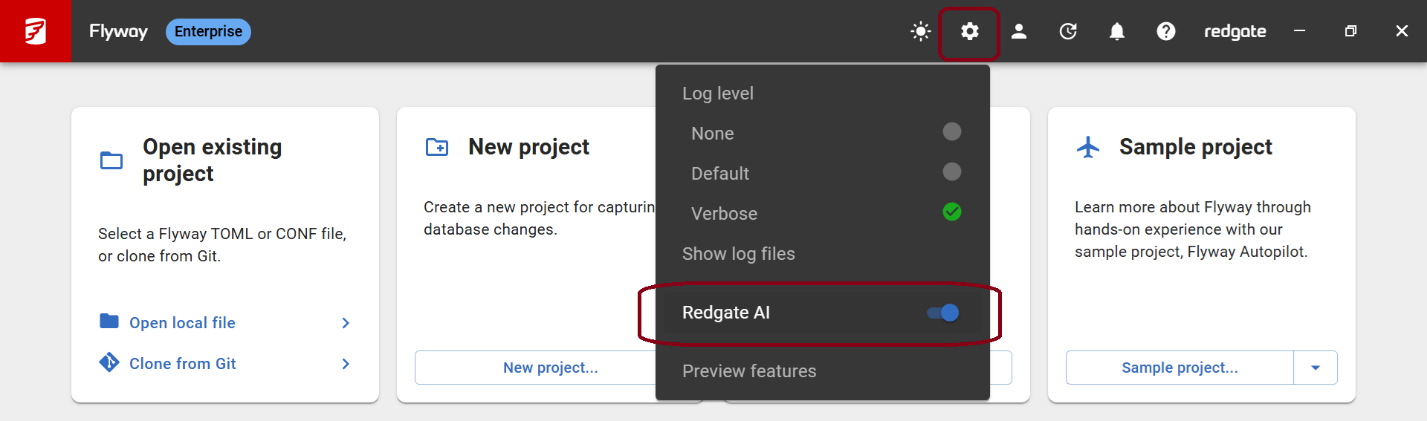This screenshot has height=421, width=1427.
Task: Click the settings gear icon
Action: point(969,32)
